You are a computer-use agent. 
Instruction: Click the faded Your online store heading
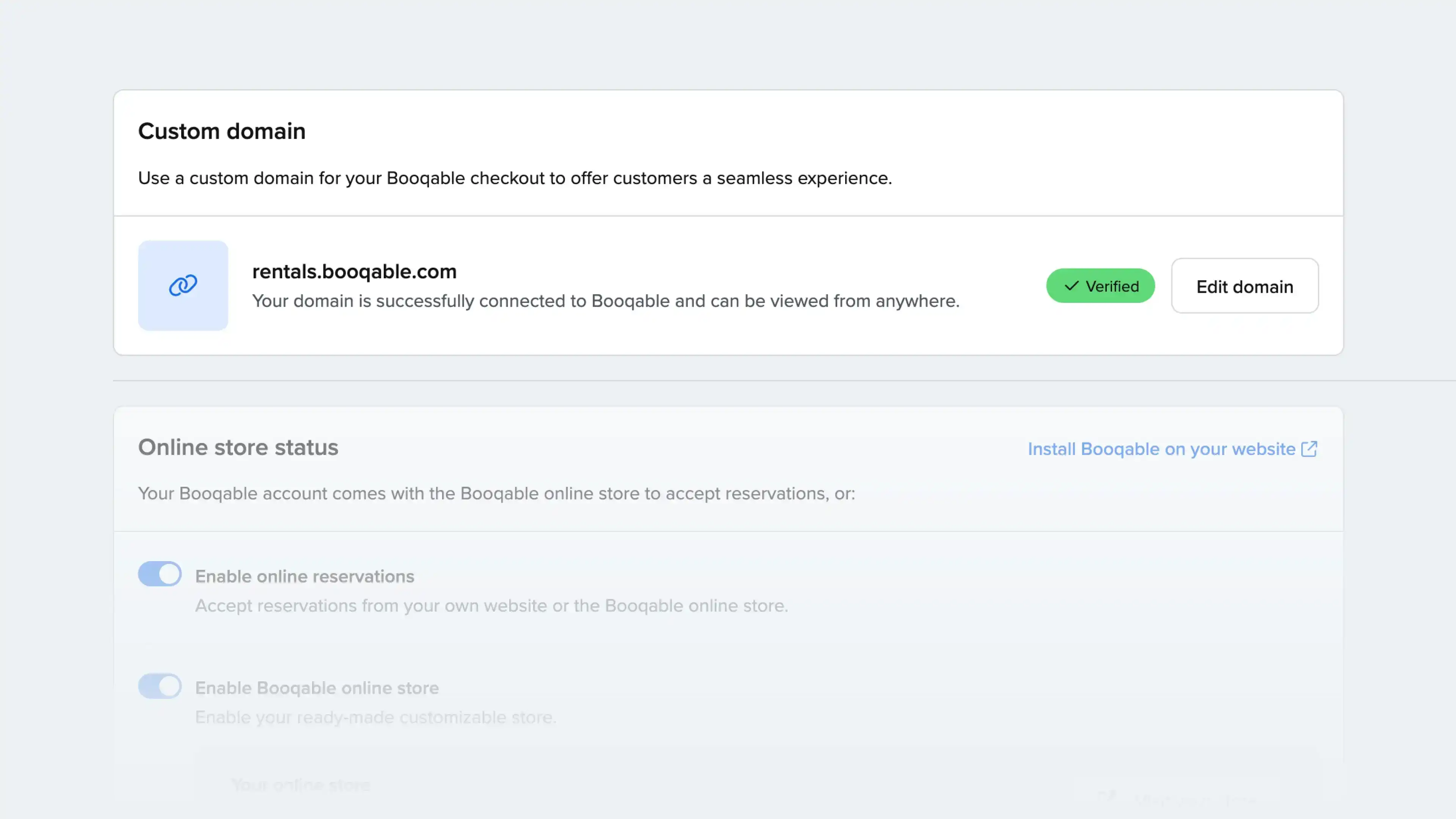[301, 784]
